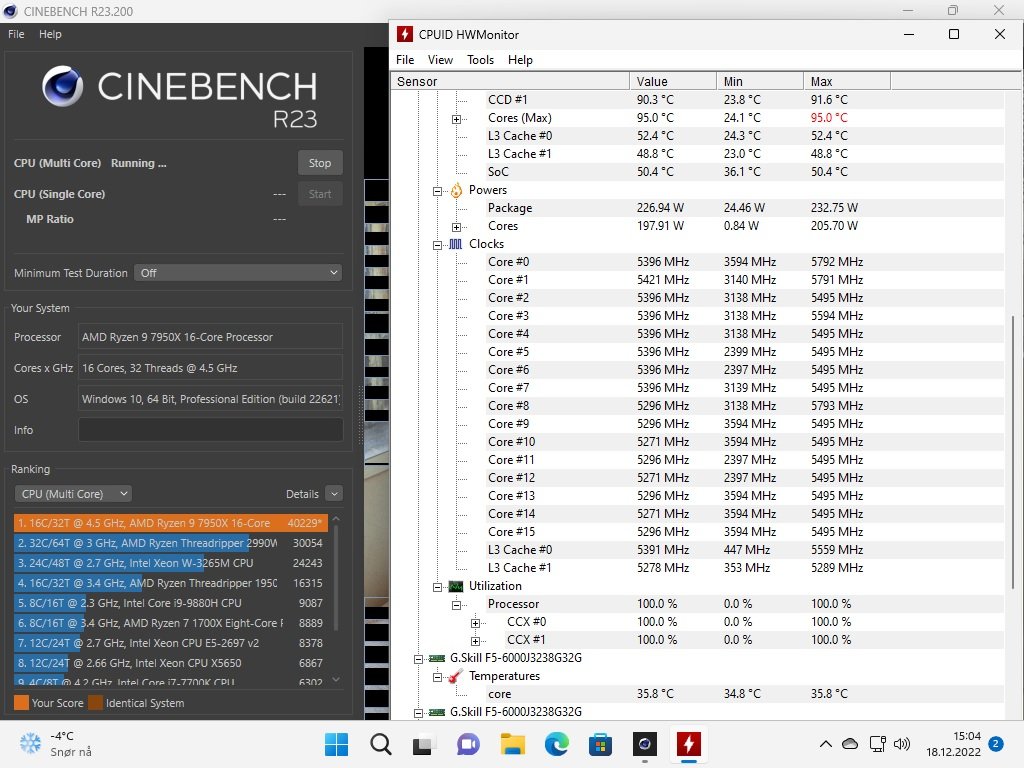This screenshot has height=768, width=1024.
Task: Click the Value column header
Action: (673, 81)
